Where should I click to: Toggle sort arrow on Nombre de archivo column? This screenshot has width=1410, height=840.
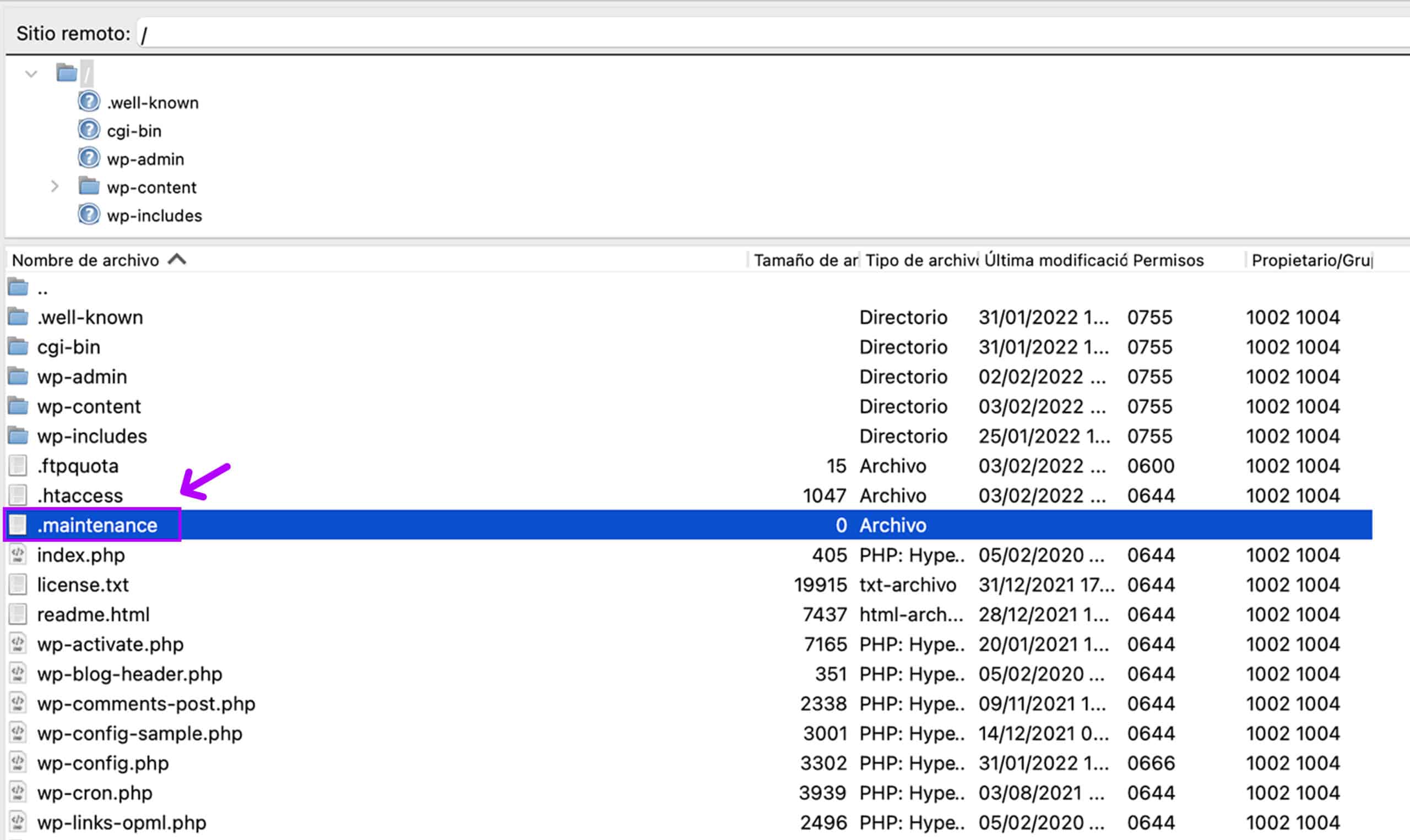(x=177, y=260)
